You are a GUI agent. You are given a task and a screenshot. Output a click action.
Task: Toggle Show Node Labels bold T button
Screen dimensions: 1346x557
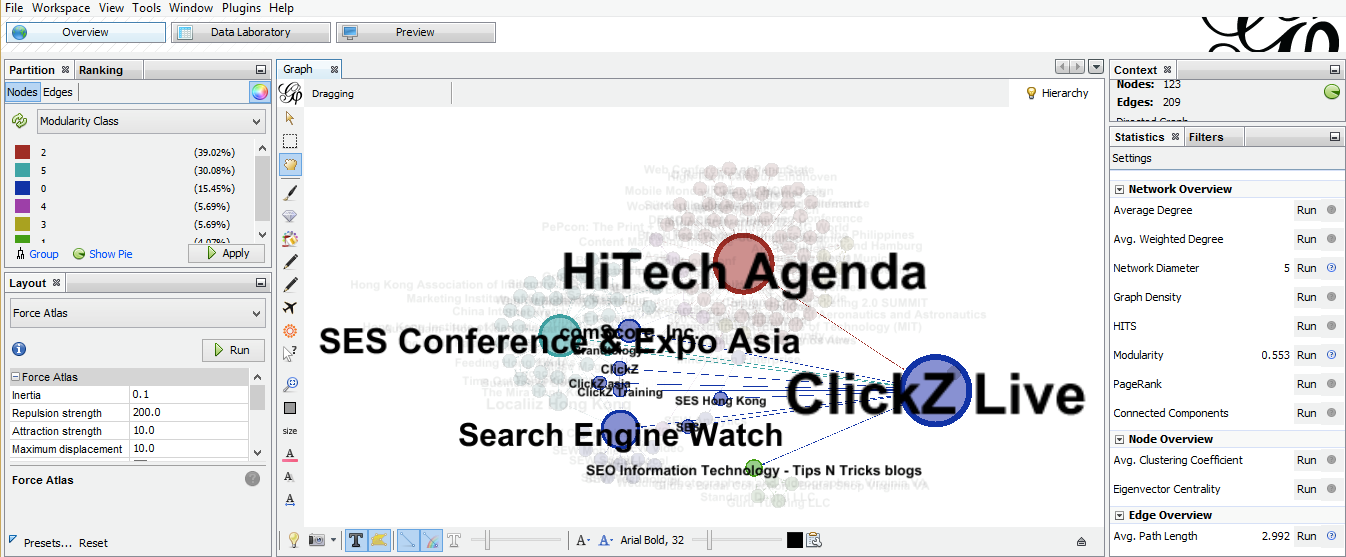(355, 540)
